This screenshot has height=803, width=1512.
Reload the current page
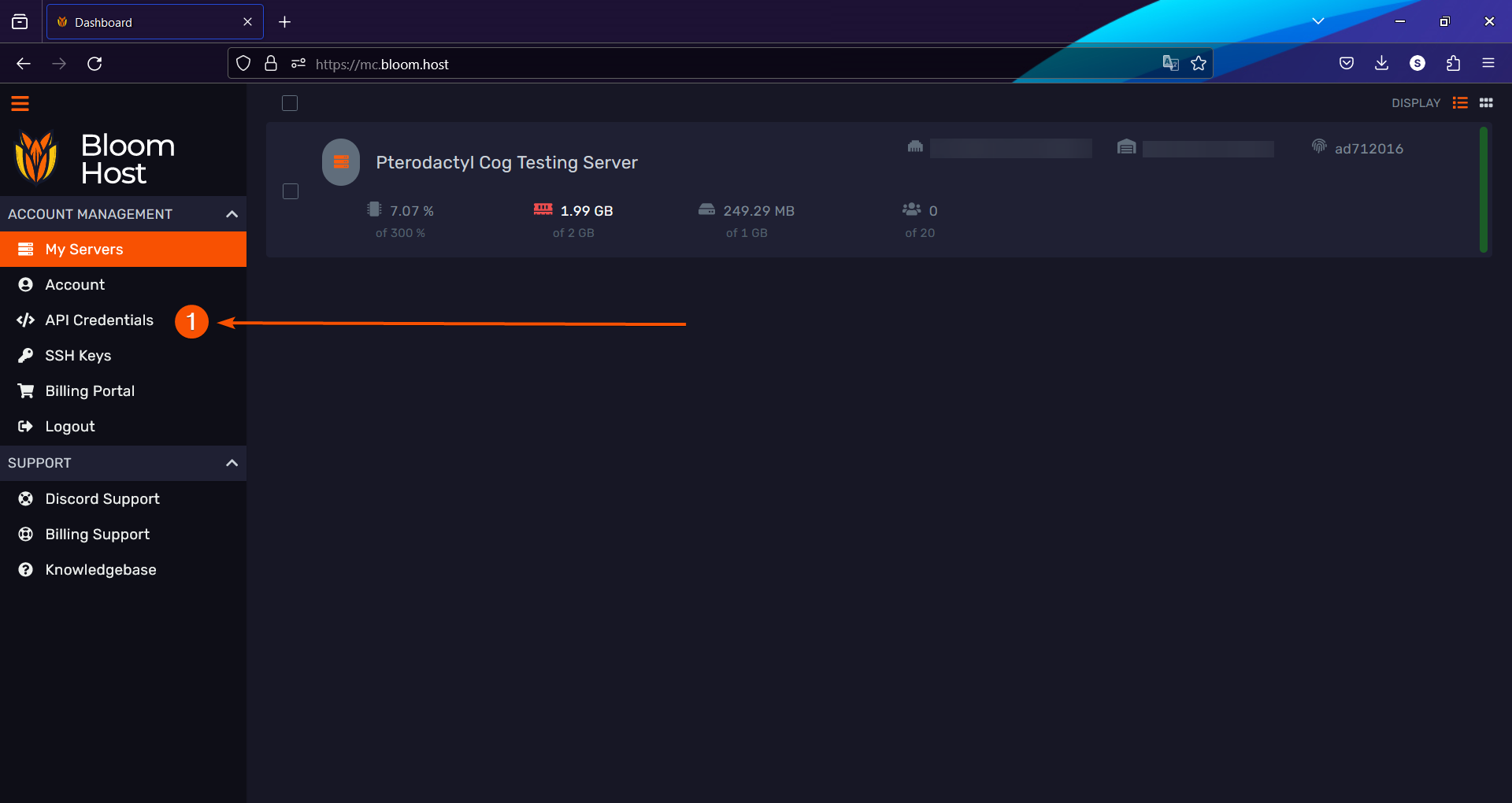(x=94, y=64)
